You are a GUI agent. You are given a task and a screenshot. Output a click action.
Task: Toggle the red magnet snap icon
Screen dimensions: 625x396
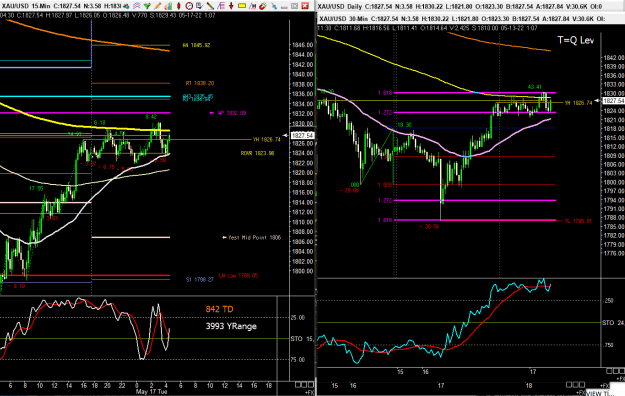[263, 6]
